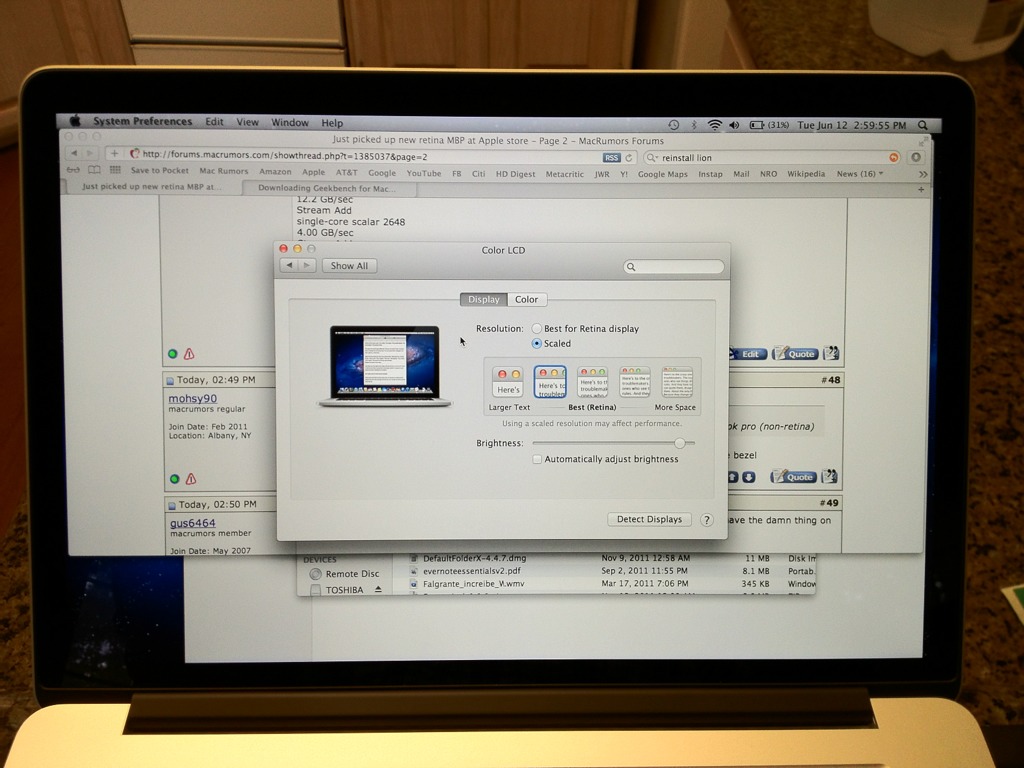
Task: Select 'Best for Retina display' resolution
Action: pyautogui.click(x=536, y=328)
